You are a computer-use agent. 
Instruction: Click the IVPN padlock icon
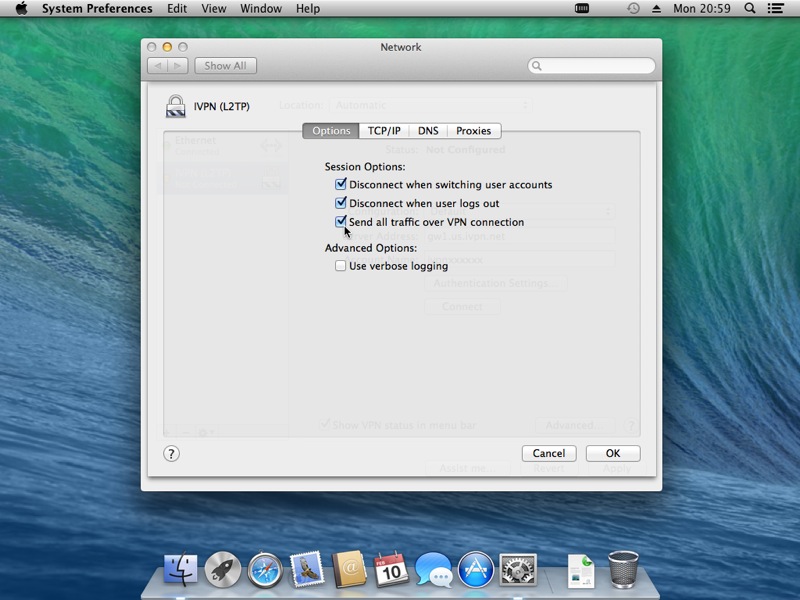pyautogui.click(x=176, y=106)
